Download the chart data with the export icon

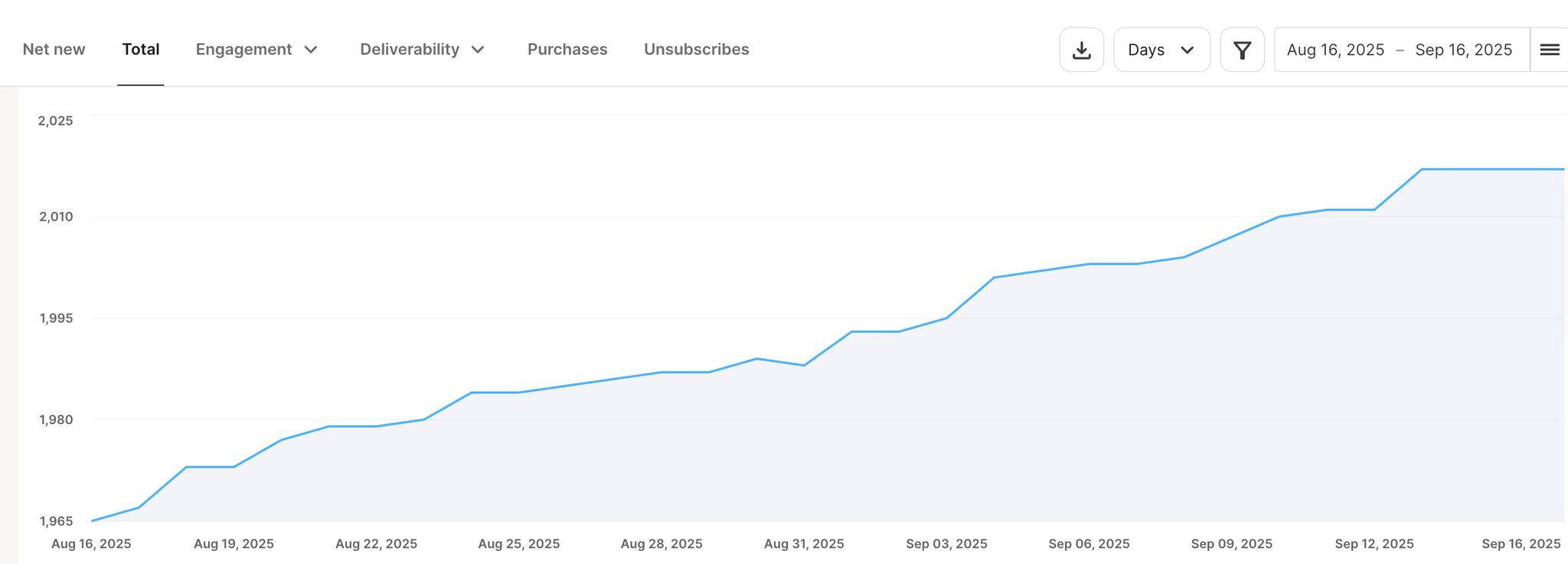click(x=1081, y=50)
